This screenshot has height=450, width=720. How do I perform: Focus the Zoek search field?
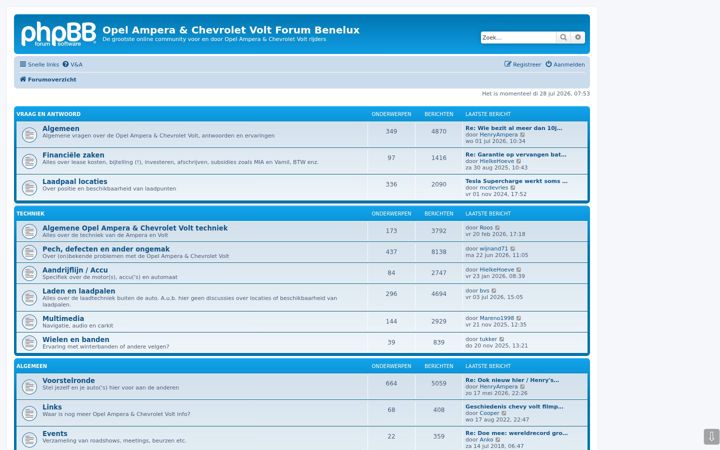coord(518,38)
